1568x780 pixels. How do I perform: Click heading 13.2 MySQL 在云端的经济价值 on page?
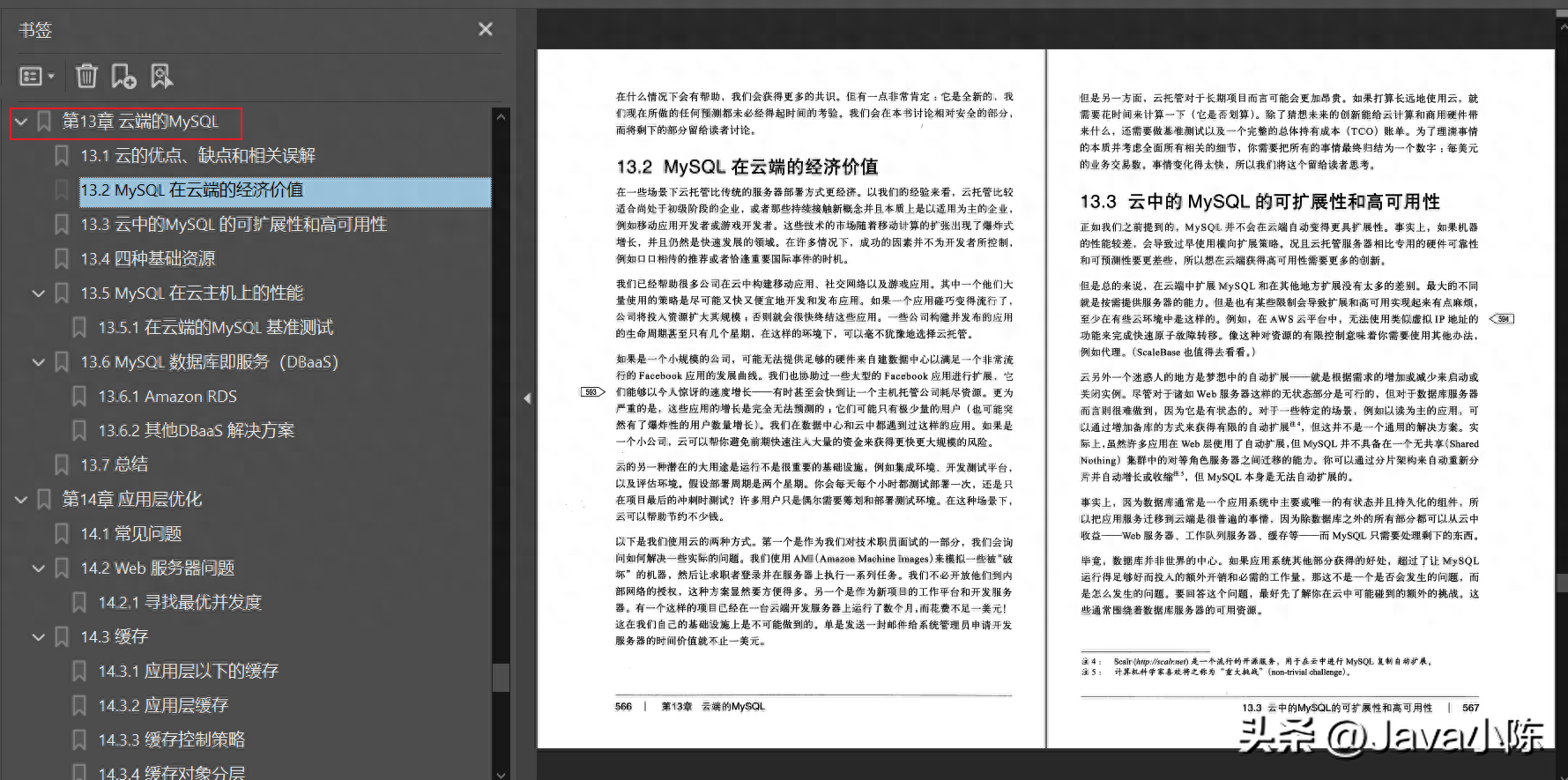747,167
